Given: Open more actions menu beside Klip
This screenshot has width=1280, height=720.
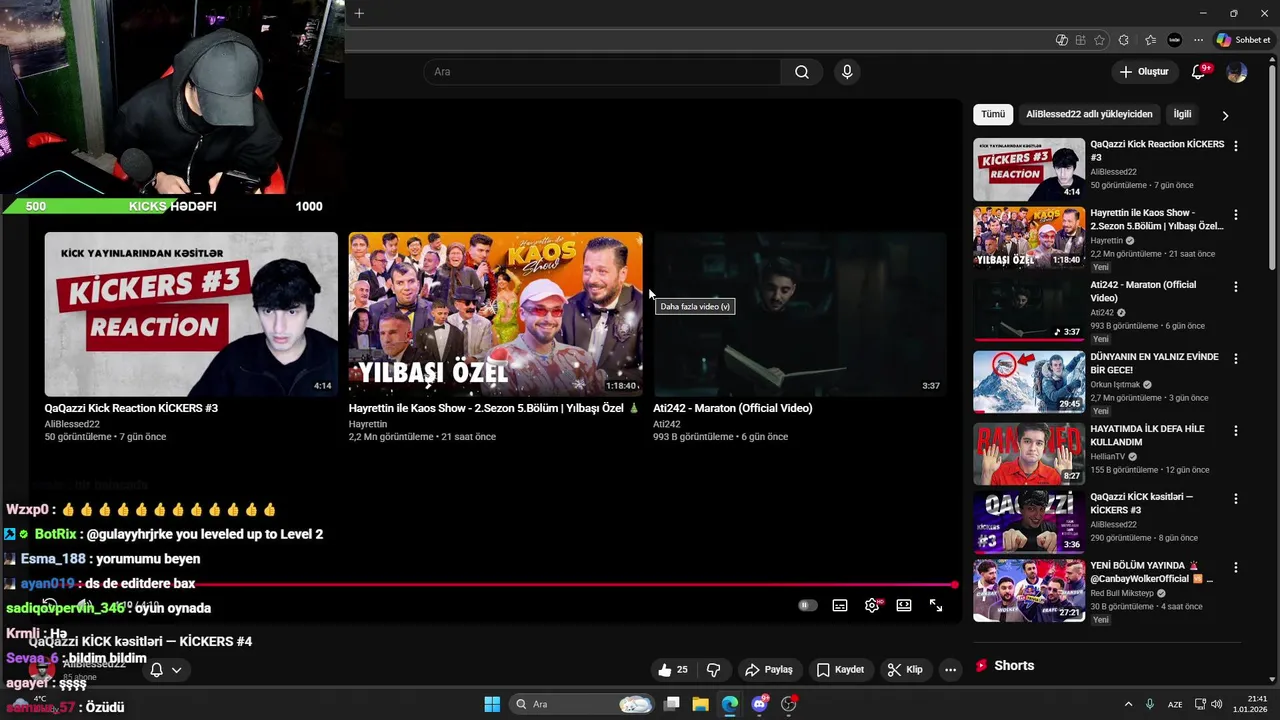Looking at the screenshot, I should pyautogui.click(x=951, y=670).
